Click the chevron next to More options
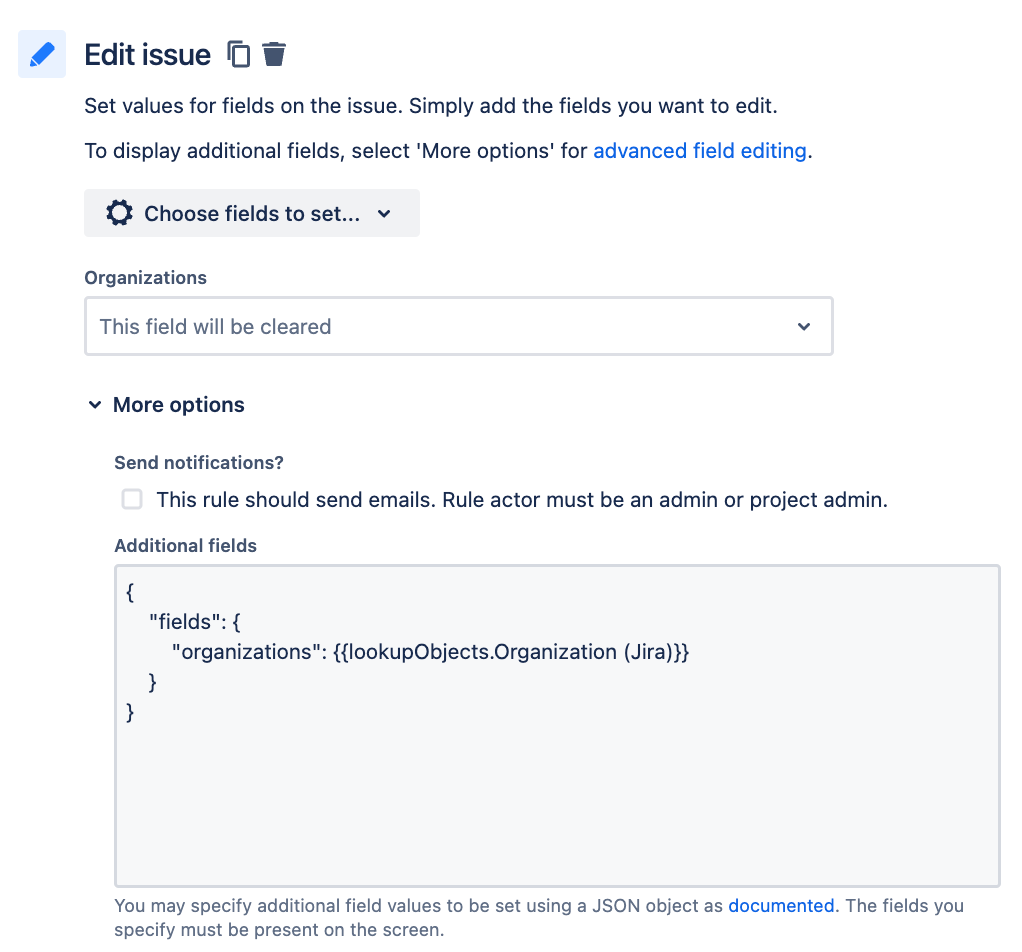 coord(95,404)
